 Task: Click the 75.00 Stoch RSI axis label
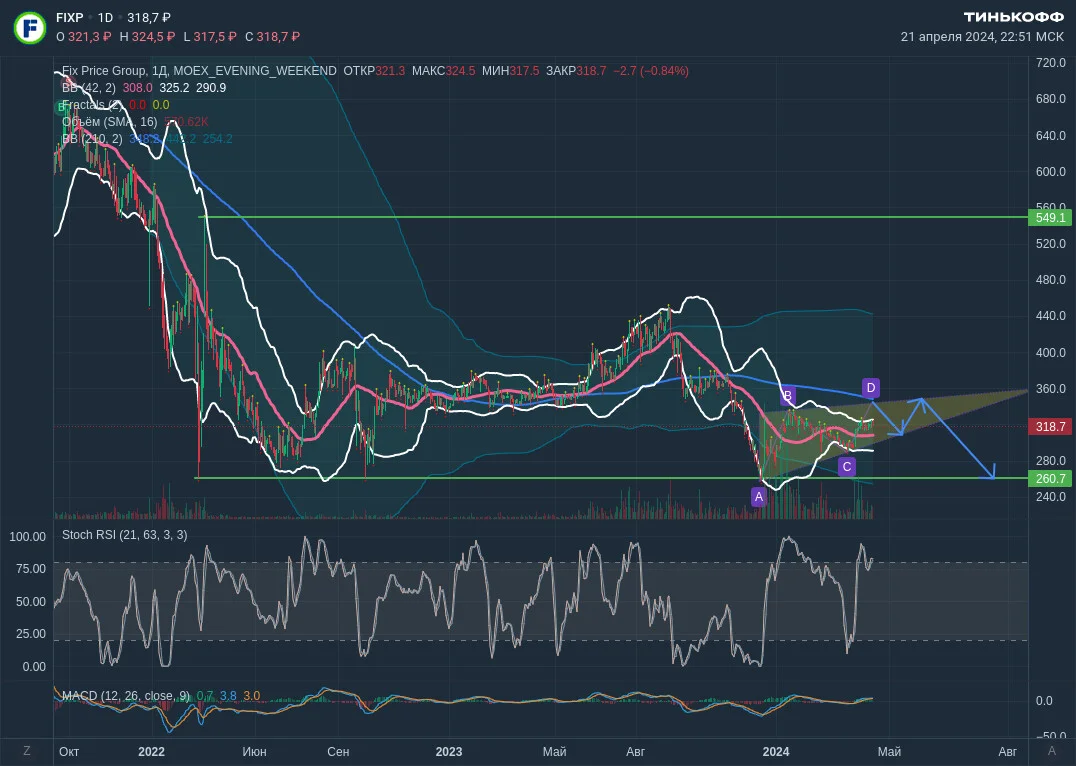pos(31,569)
